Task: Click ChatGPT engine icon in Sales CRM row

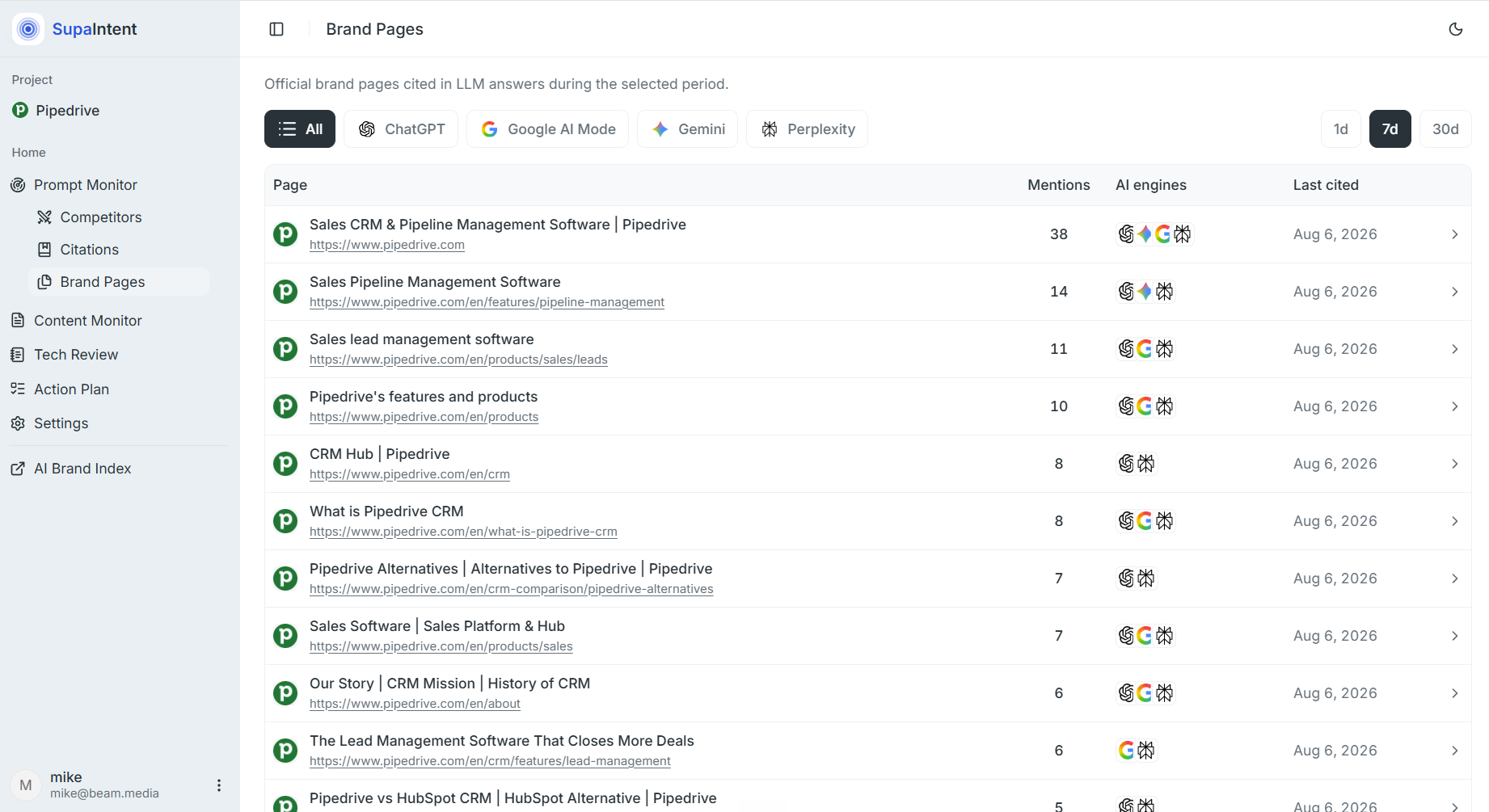Action: coord(1126,234)
